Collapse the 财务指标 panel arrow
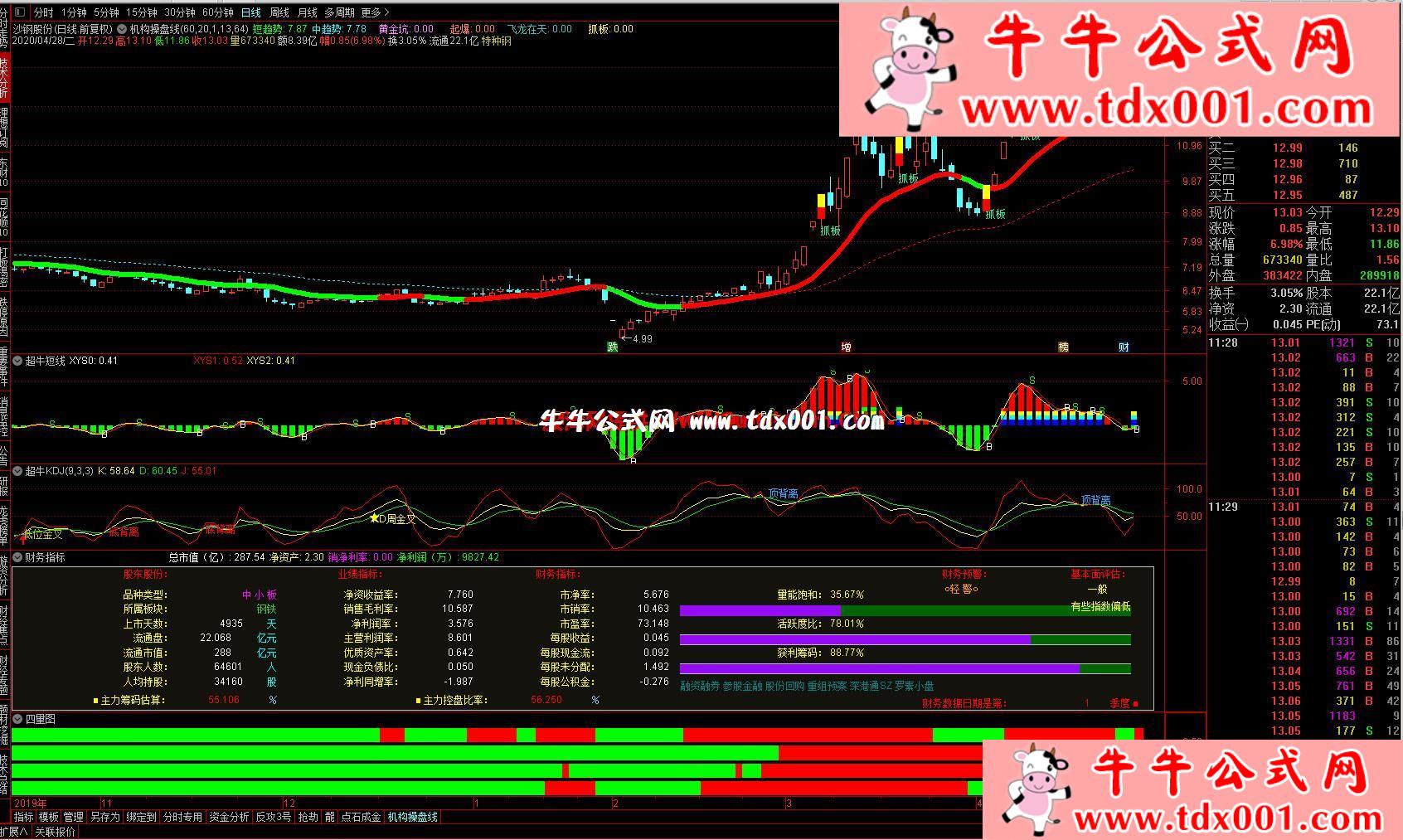Viewport: 1403px width, 840px height. 17,558
